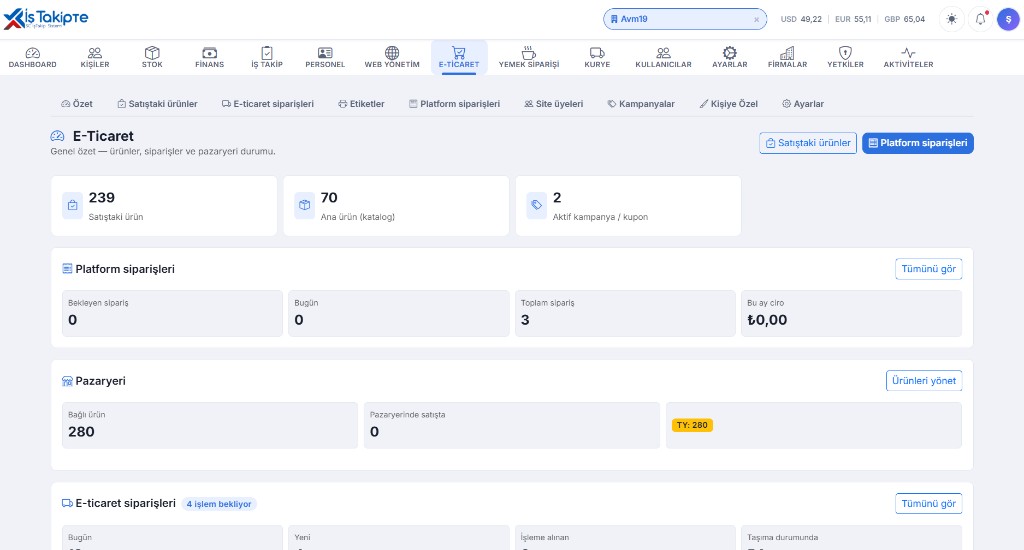Click the Bekleyen sipariş tile
Screen dimensions: 1024x550
click(172, 314)
